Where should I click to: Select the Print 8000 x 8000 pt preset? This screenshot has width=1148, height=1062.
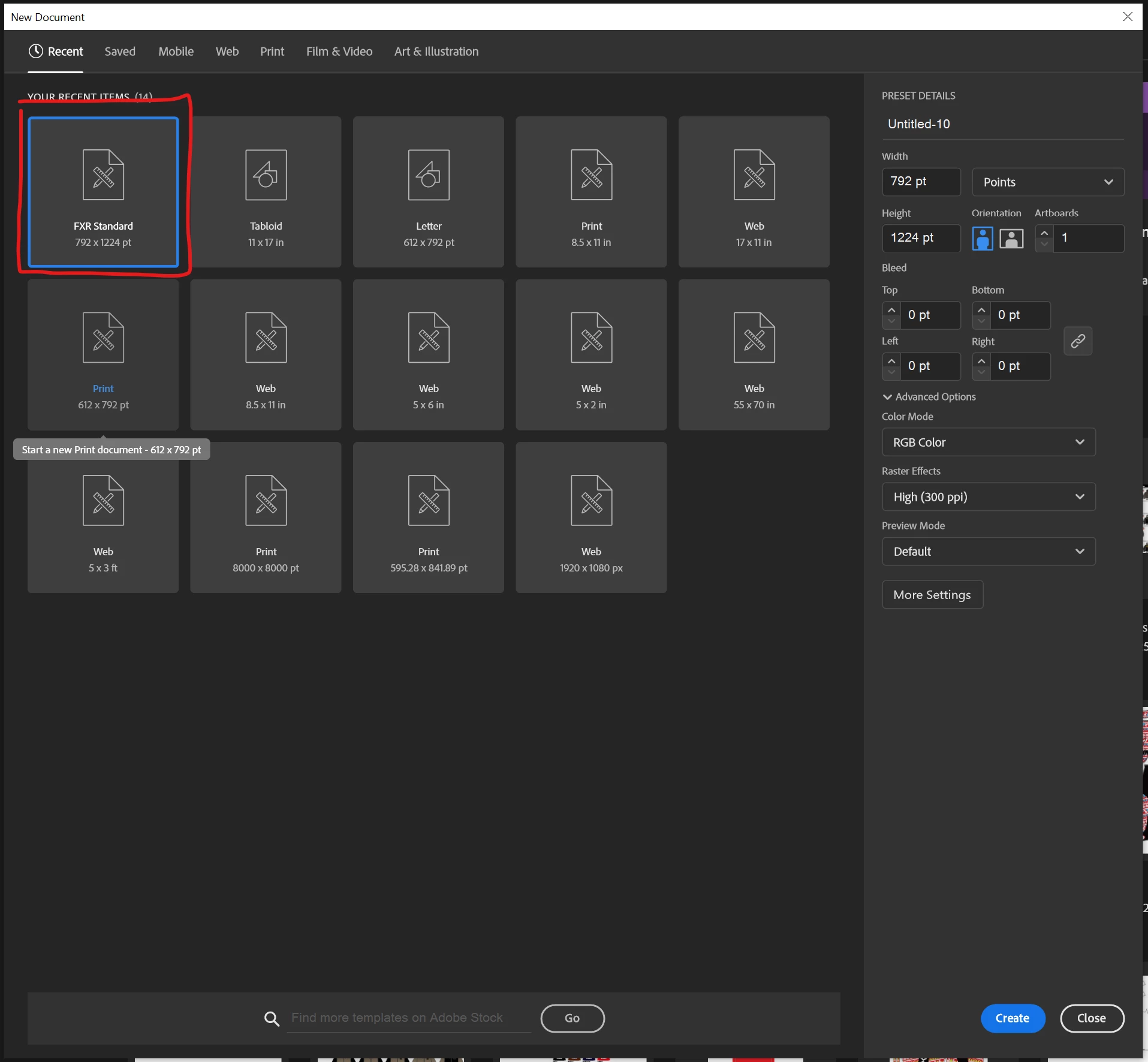point(266,518)
